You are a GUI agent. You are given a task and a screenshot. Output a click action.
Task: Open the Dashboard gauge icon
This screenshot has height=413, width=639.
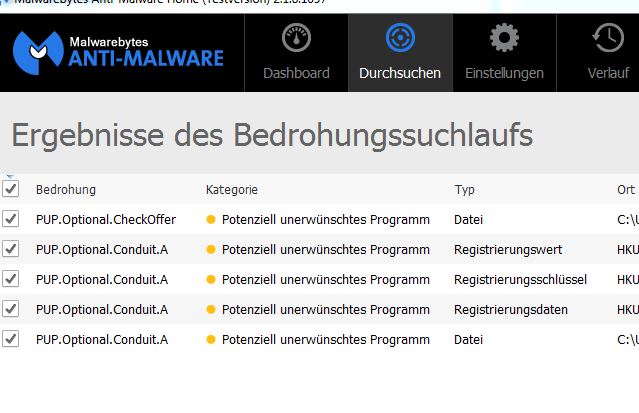296,38
